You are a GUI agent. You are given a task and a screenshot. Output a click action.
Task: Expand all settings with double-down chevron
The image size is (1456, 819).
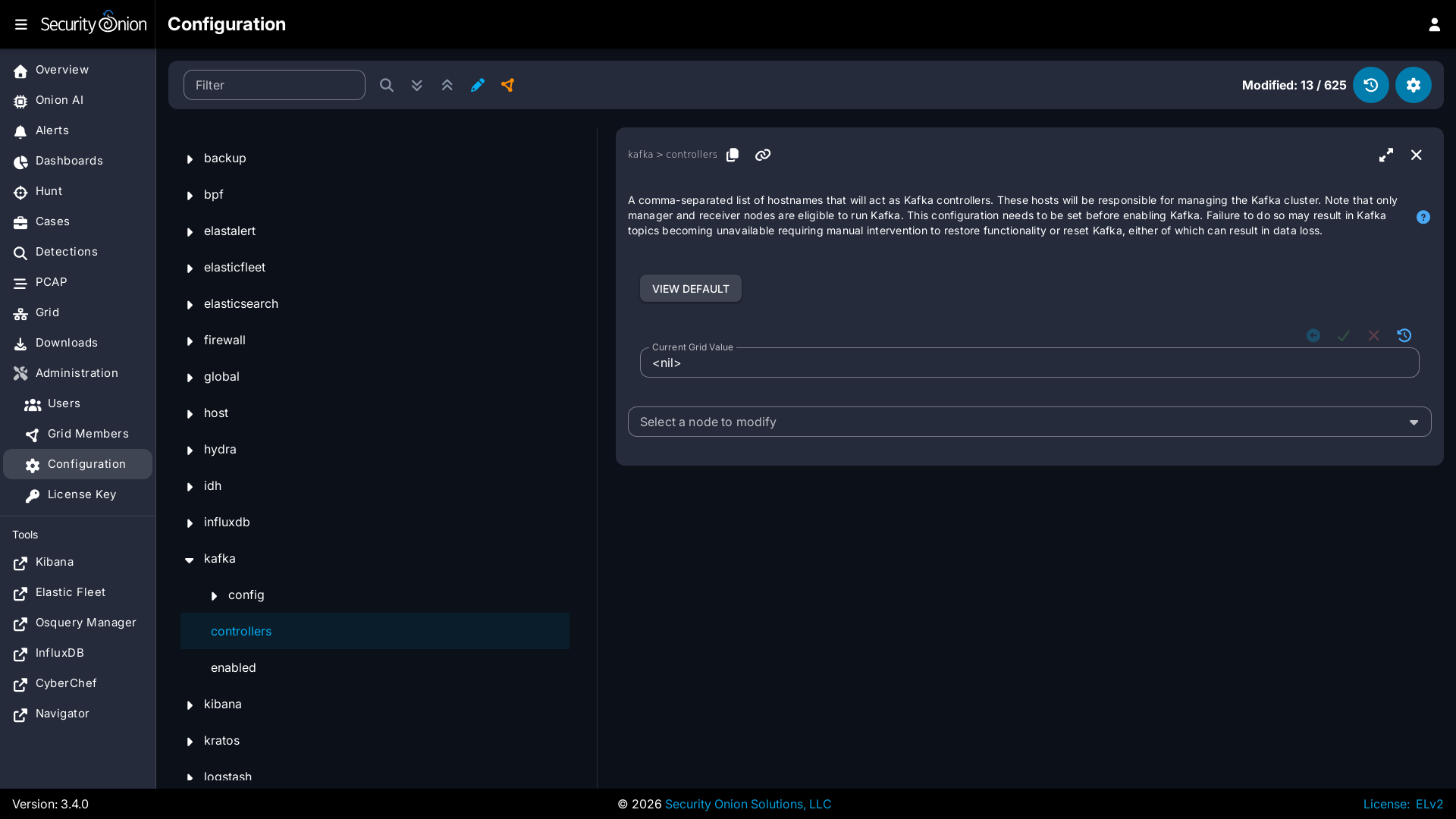coord(417,85)
